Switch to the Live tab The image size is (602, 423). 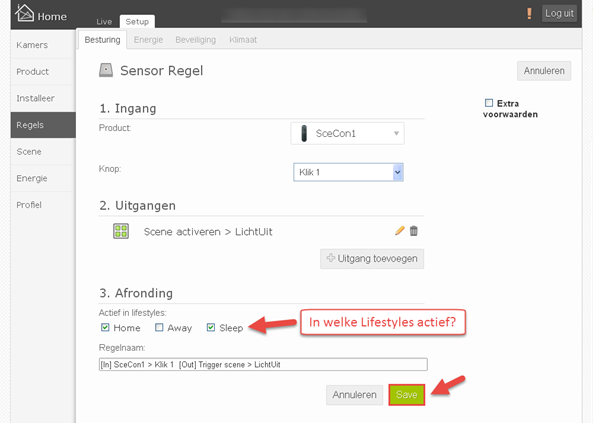point(104,22)
